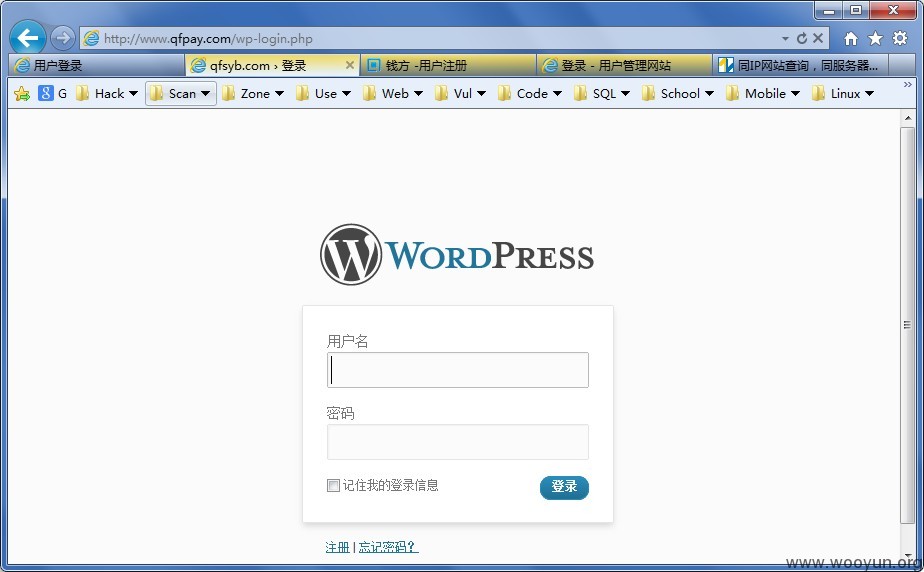Click the IE page icon in address bar

coord(91,39)
